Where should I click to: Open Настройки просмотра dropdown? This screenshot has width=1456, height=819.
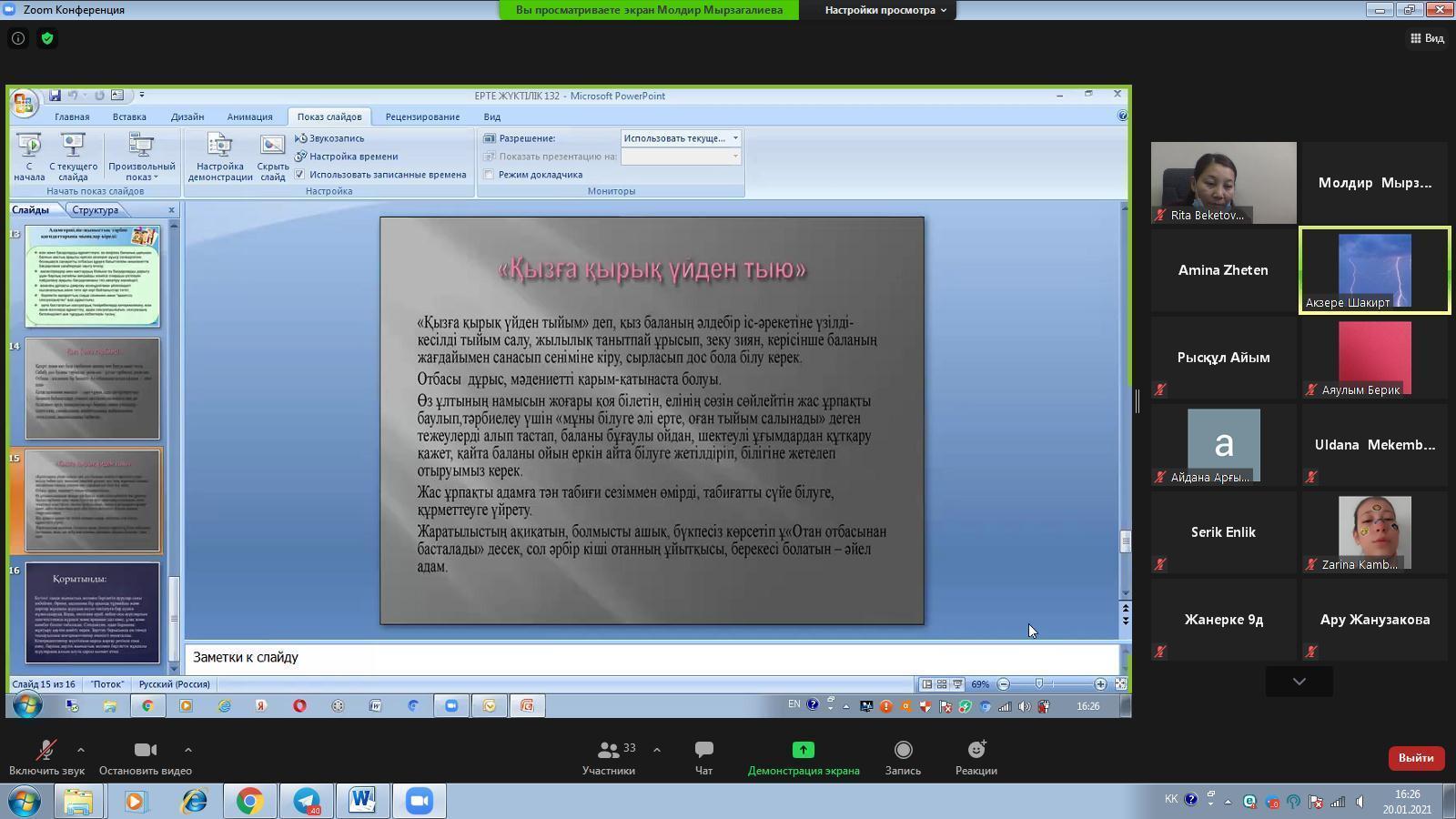click(x=885, y=10)
